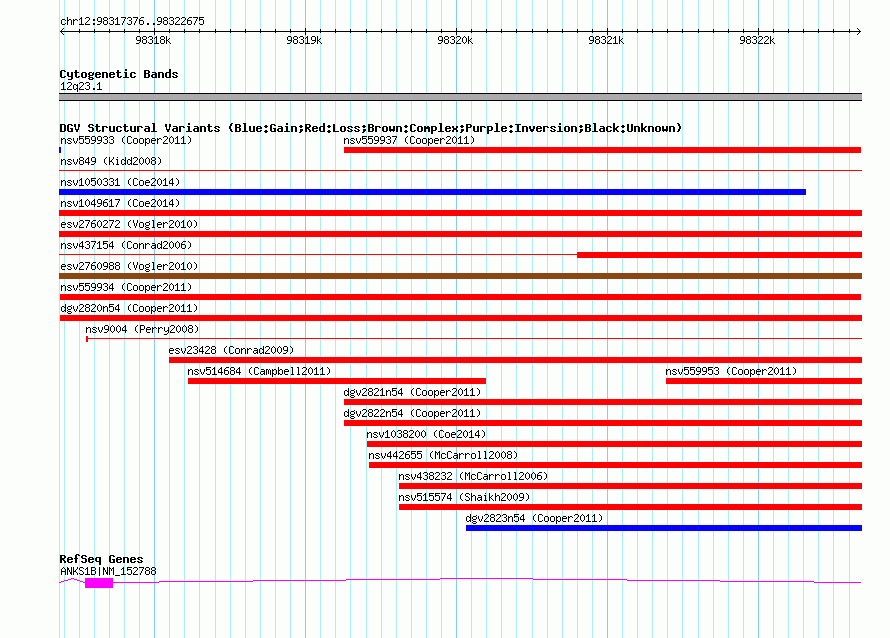The image size is (890, 638).
Task: Click the 98318k ruler label
Action: pyautogui.click(x=153, y=40)
